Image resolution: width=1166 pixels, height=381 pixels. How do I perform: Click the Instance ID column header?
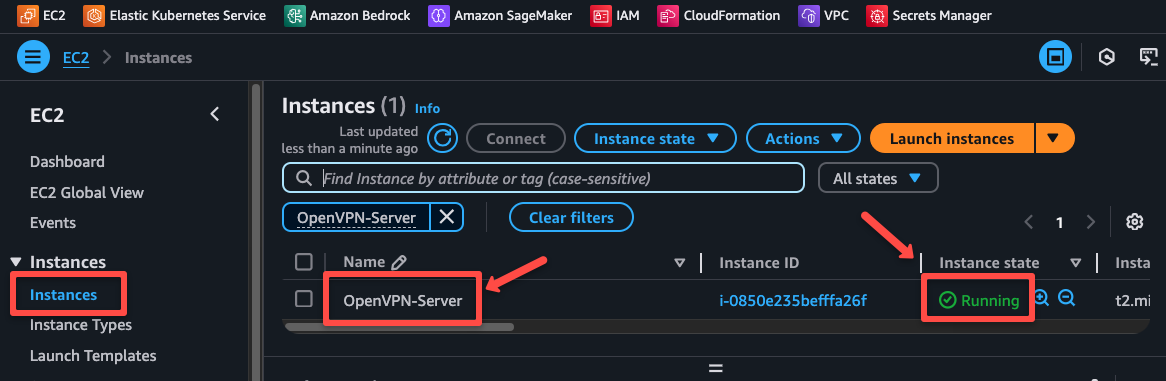pyautogui.click(x=759, y=263)
